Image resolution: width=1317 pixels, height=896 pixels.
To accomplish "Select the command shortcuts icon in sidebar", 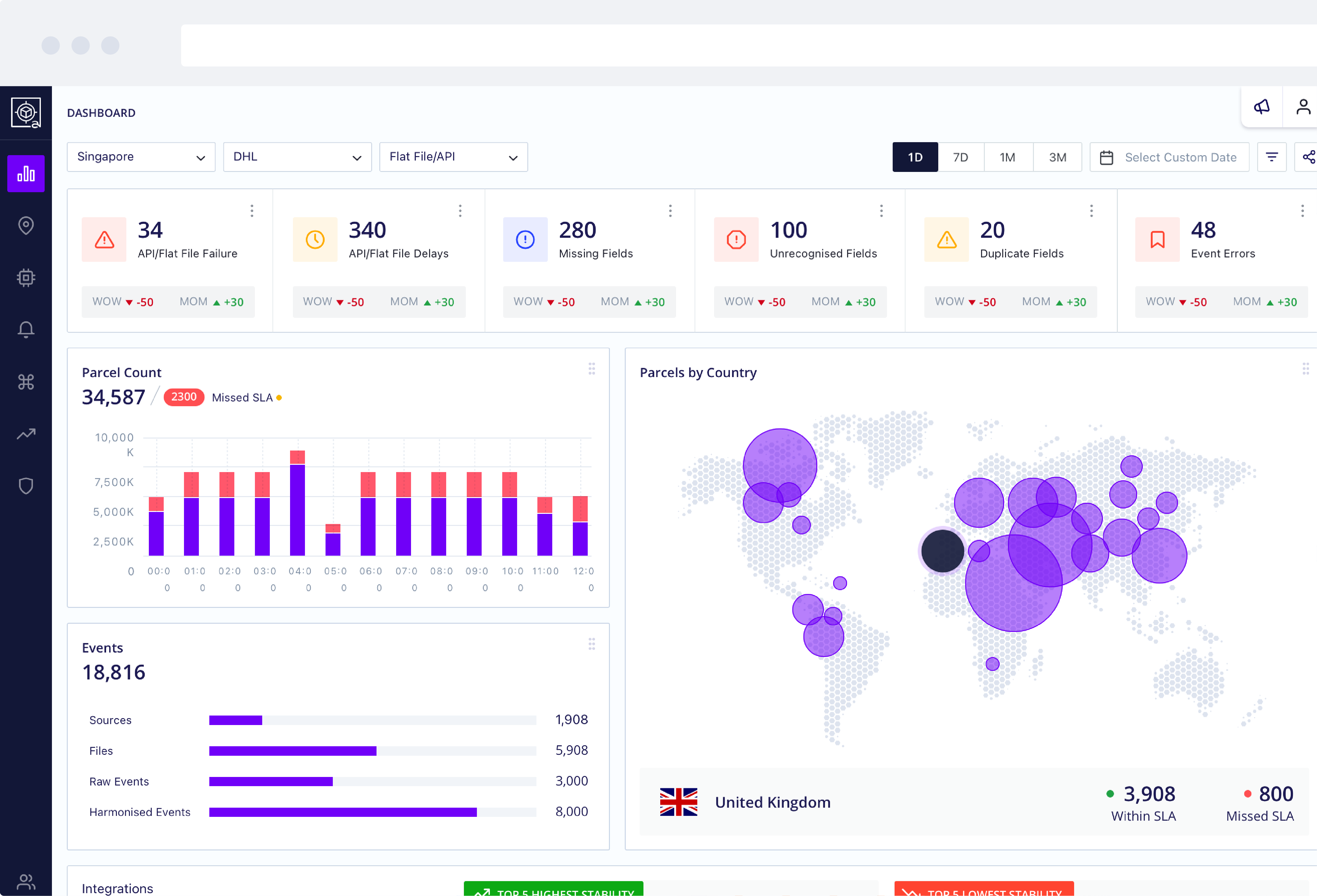I will tap(26, 382).
